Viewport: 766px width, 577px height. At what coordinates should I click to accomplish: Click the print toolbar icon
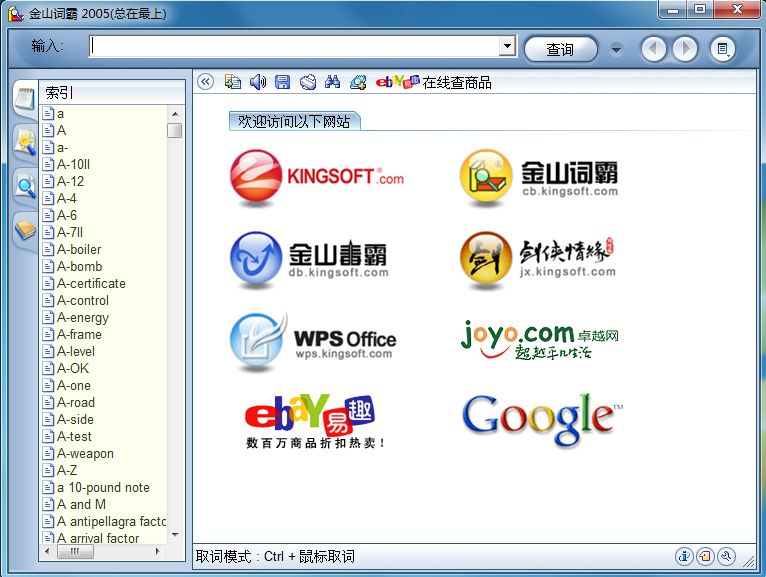(x=308, y=82)
